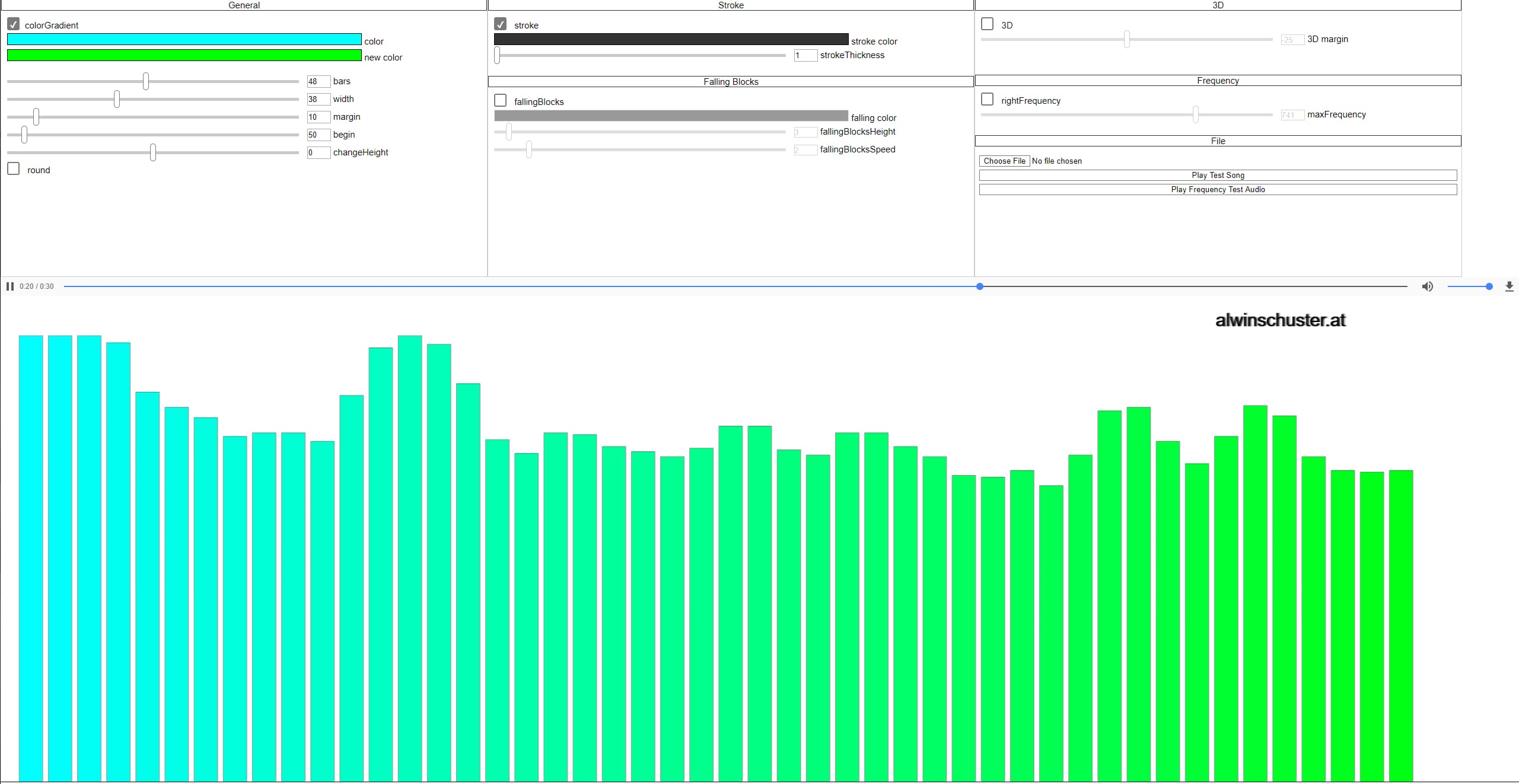The image size is (1519, 784).
Task: Focus the changeHeight number field
Action: point(319,152)
